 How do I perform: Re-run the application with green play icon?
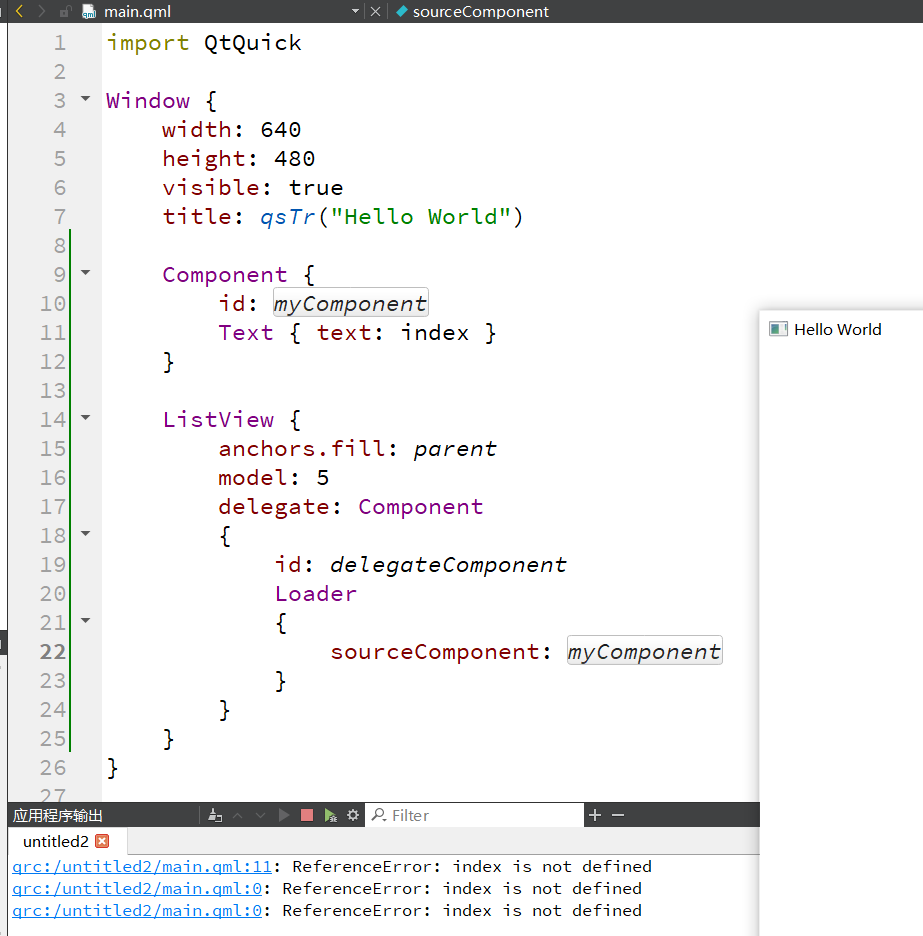pos(284,815)
